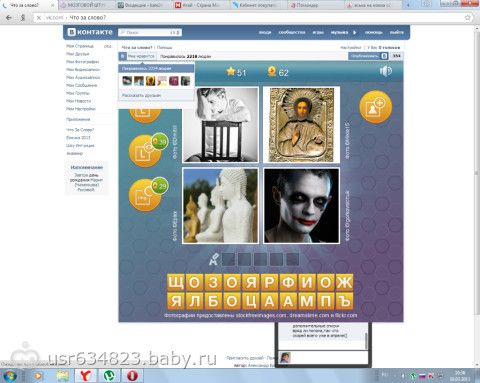Viewport: 480px width, 383px height.
Task: Open the Opera browser taskbar icon
Action: (x=133, y=376)
